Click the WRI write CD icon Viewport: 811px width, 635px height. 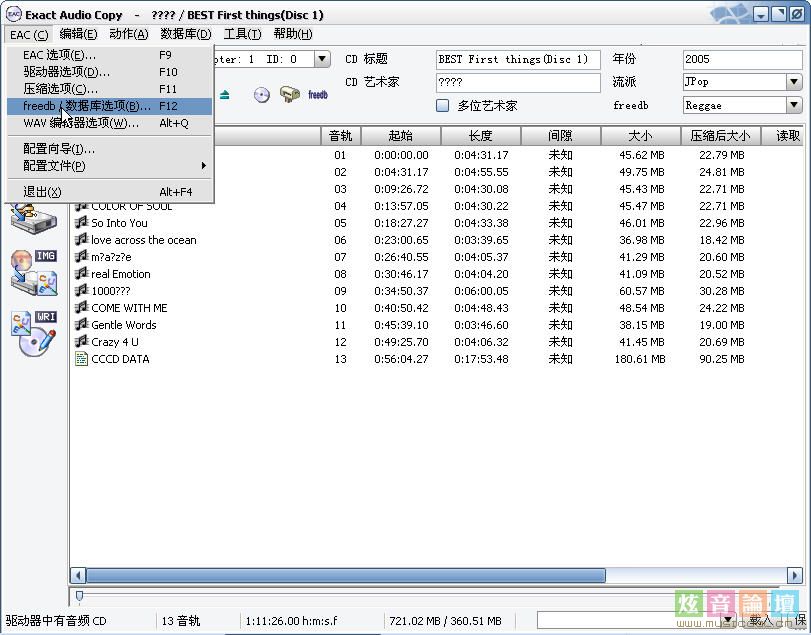(x=34, y=334)
